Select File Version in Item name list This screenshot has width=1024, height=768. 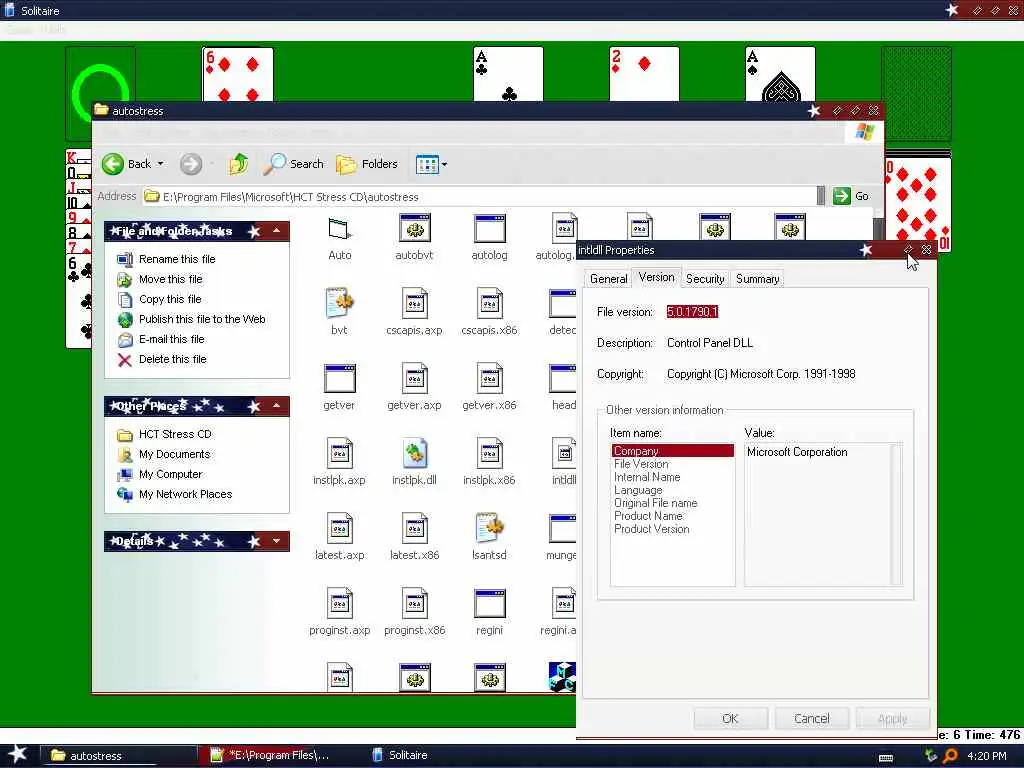(x=641, y=464)
